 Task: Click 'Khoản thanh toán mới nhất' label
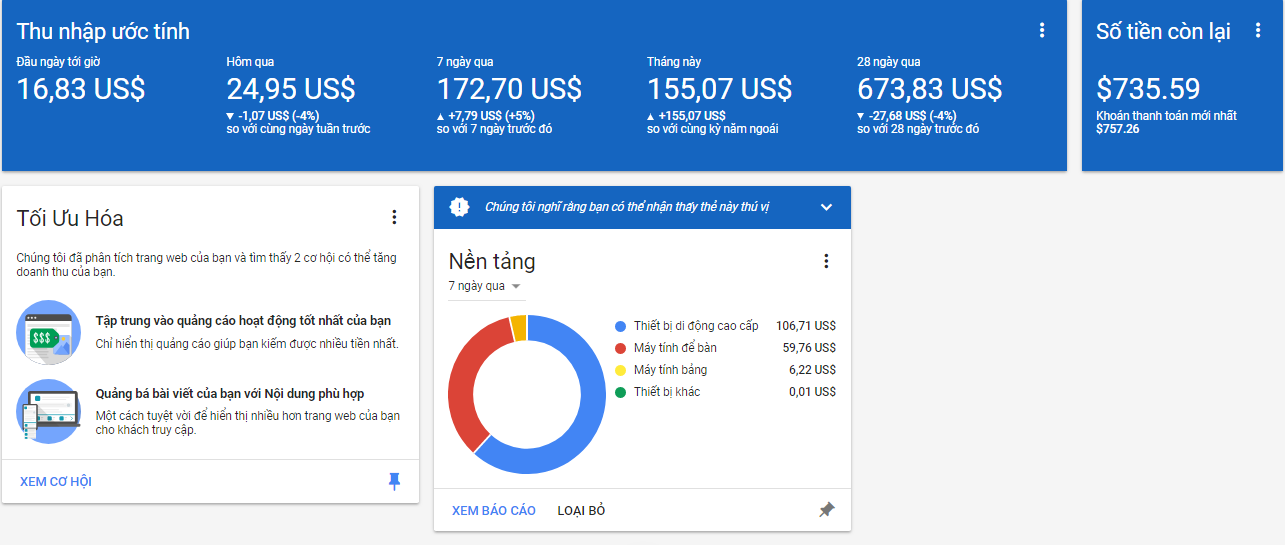[1166, 116]
